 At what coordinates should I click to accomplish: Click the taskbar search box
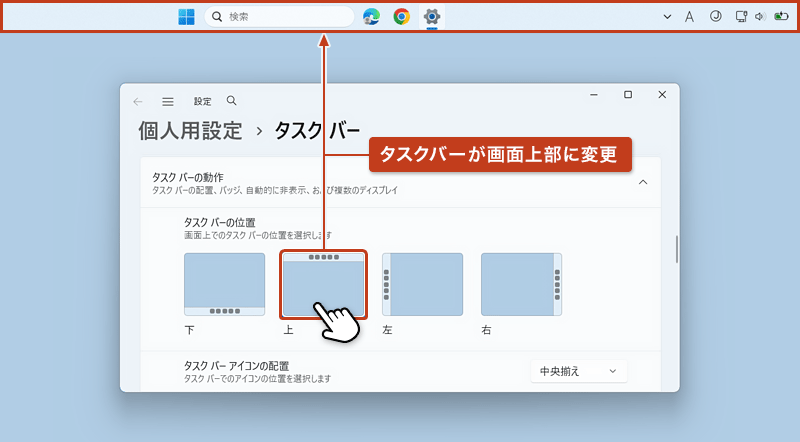click(279, 17)
